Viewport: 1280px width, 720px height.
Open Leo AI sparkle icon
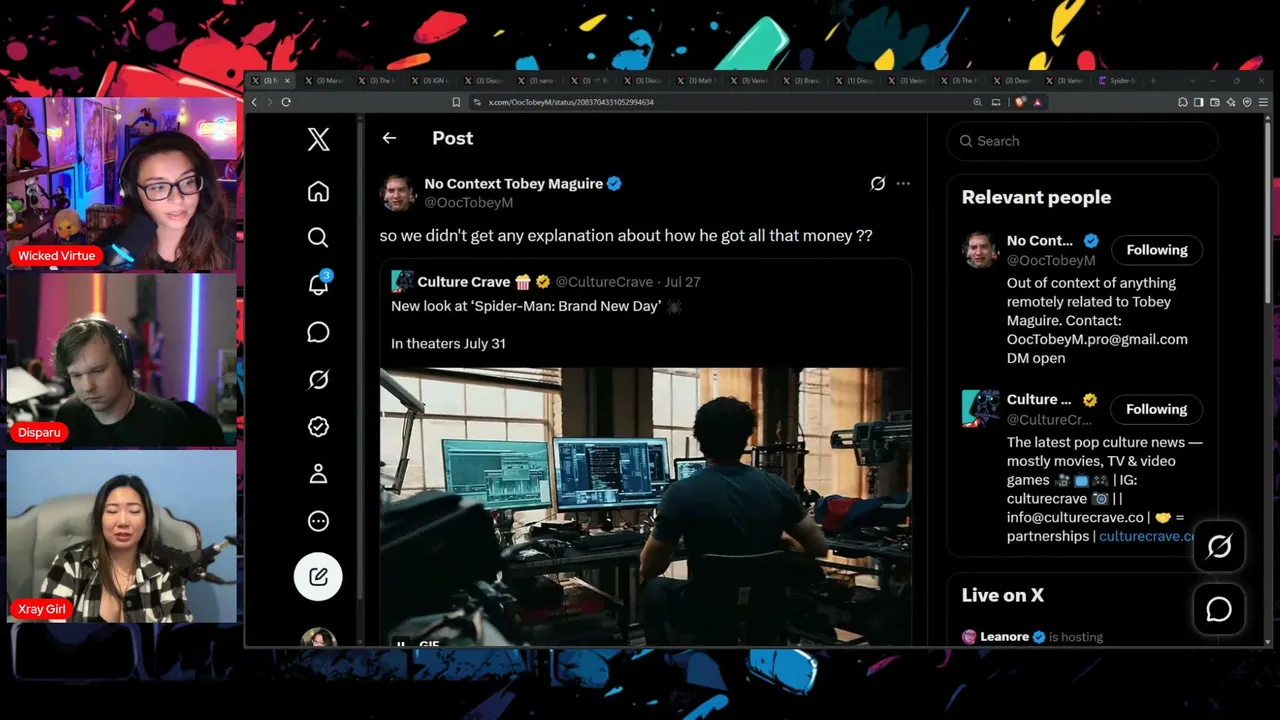[1231, 102]
